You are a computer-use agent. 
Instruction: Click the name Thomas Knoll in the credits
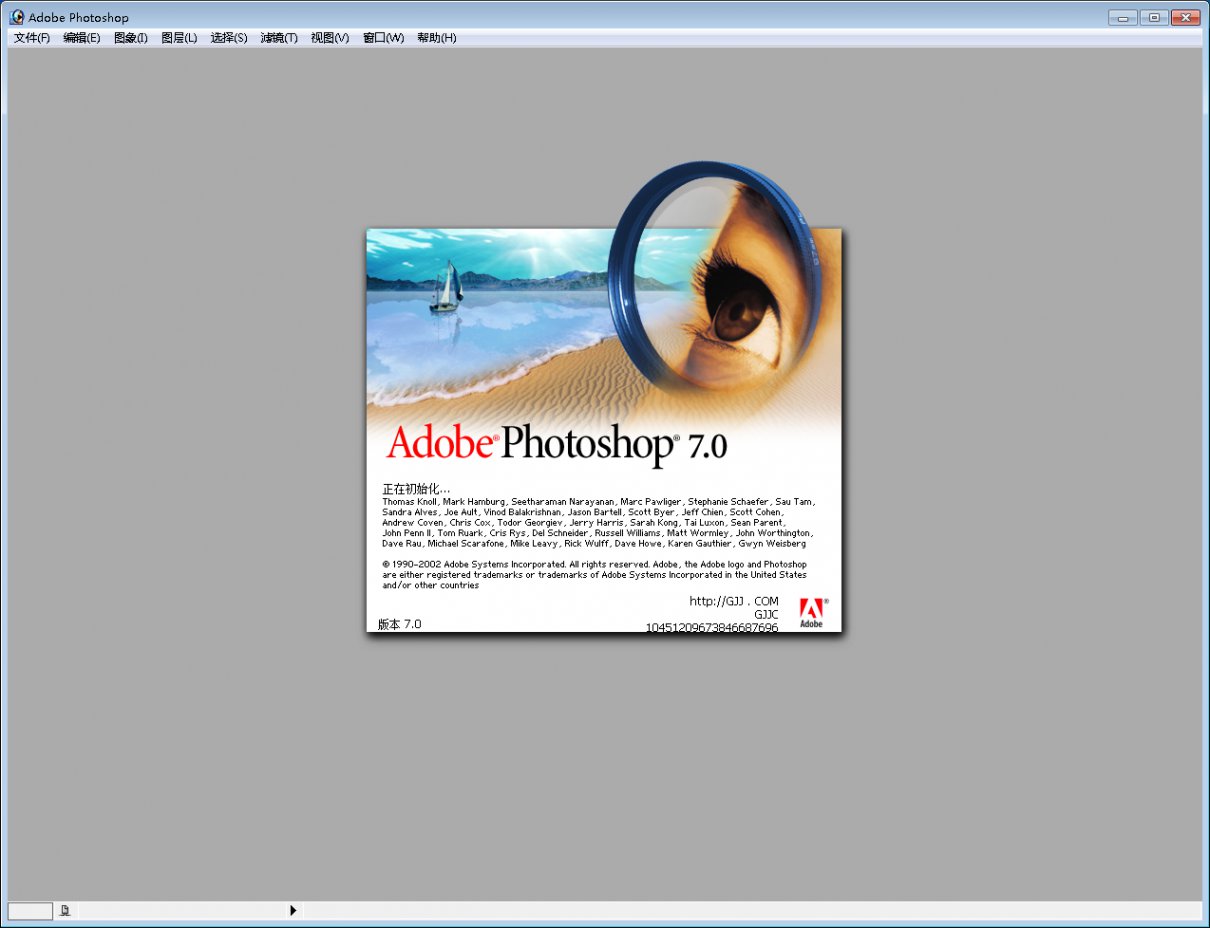(x=409, y=501)
